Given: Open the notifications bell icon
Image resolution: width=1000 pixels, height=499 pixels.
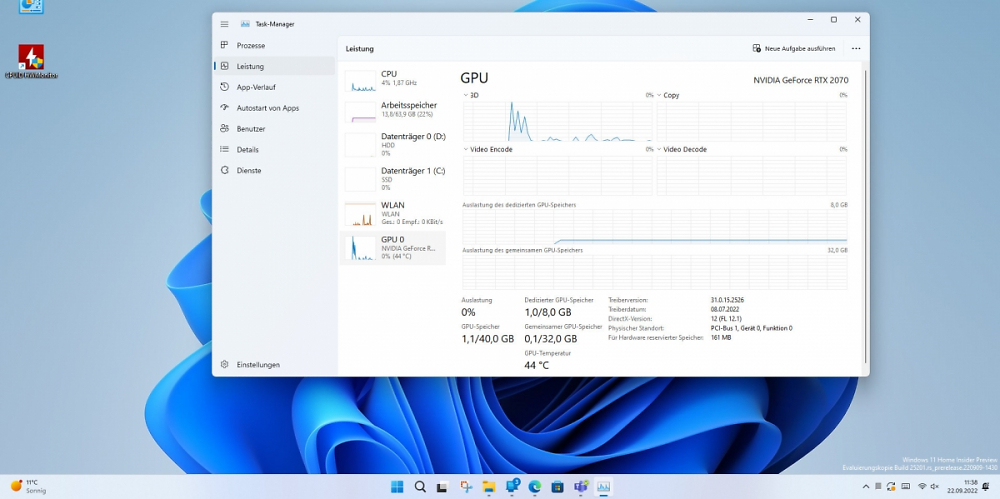Looking at the screenshot, I should click(x=987, y=487).
